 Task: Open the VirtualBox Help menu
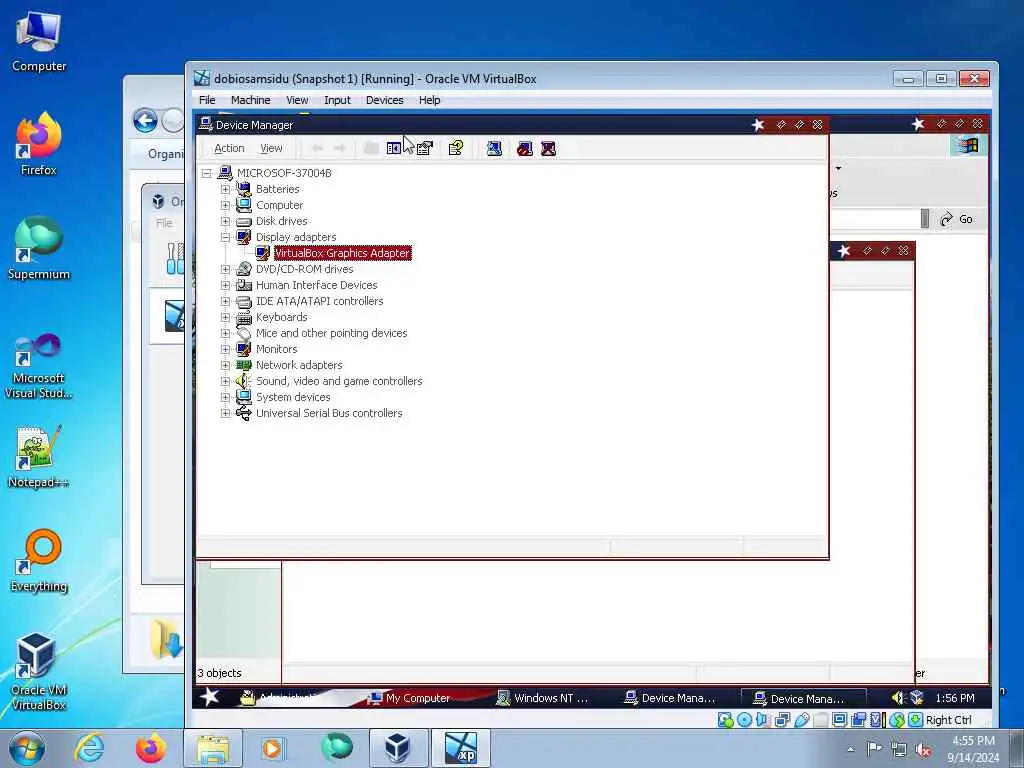click(x=429, y=100)
